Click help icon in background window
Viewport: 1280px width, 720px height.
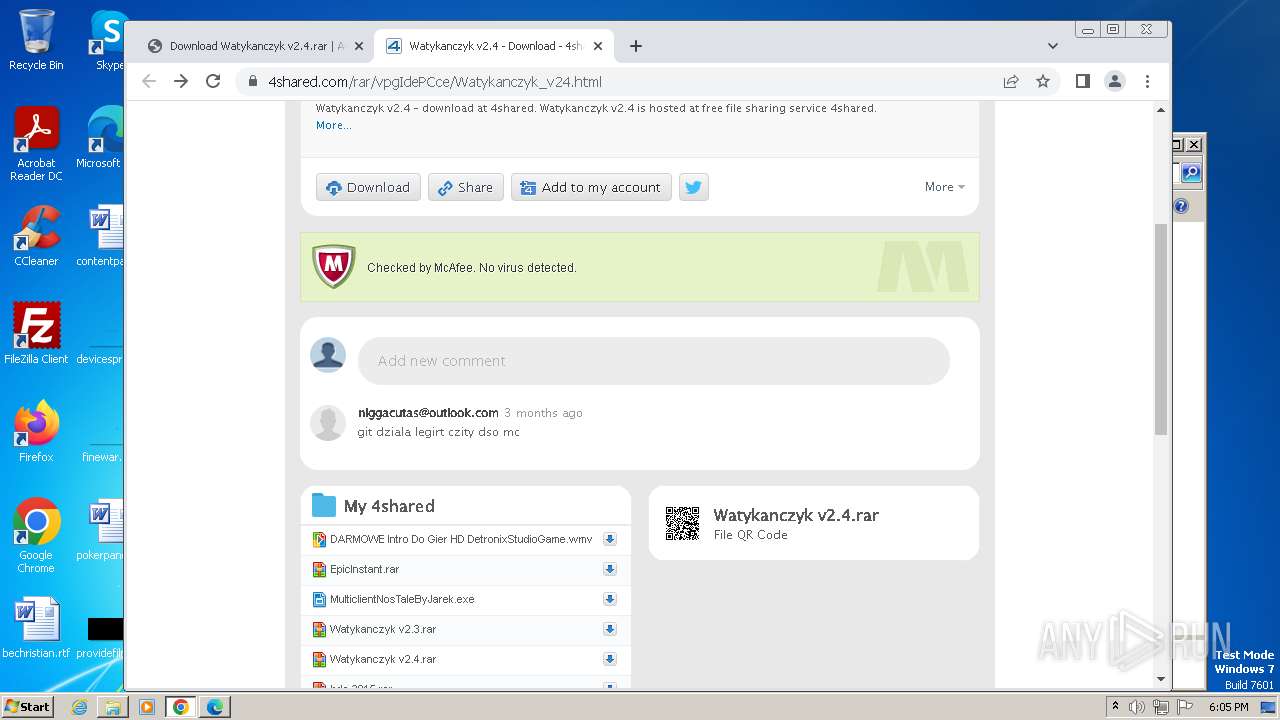[1181, 206]
